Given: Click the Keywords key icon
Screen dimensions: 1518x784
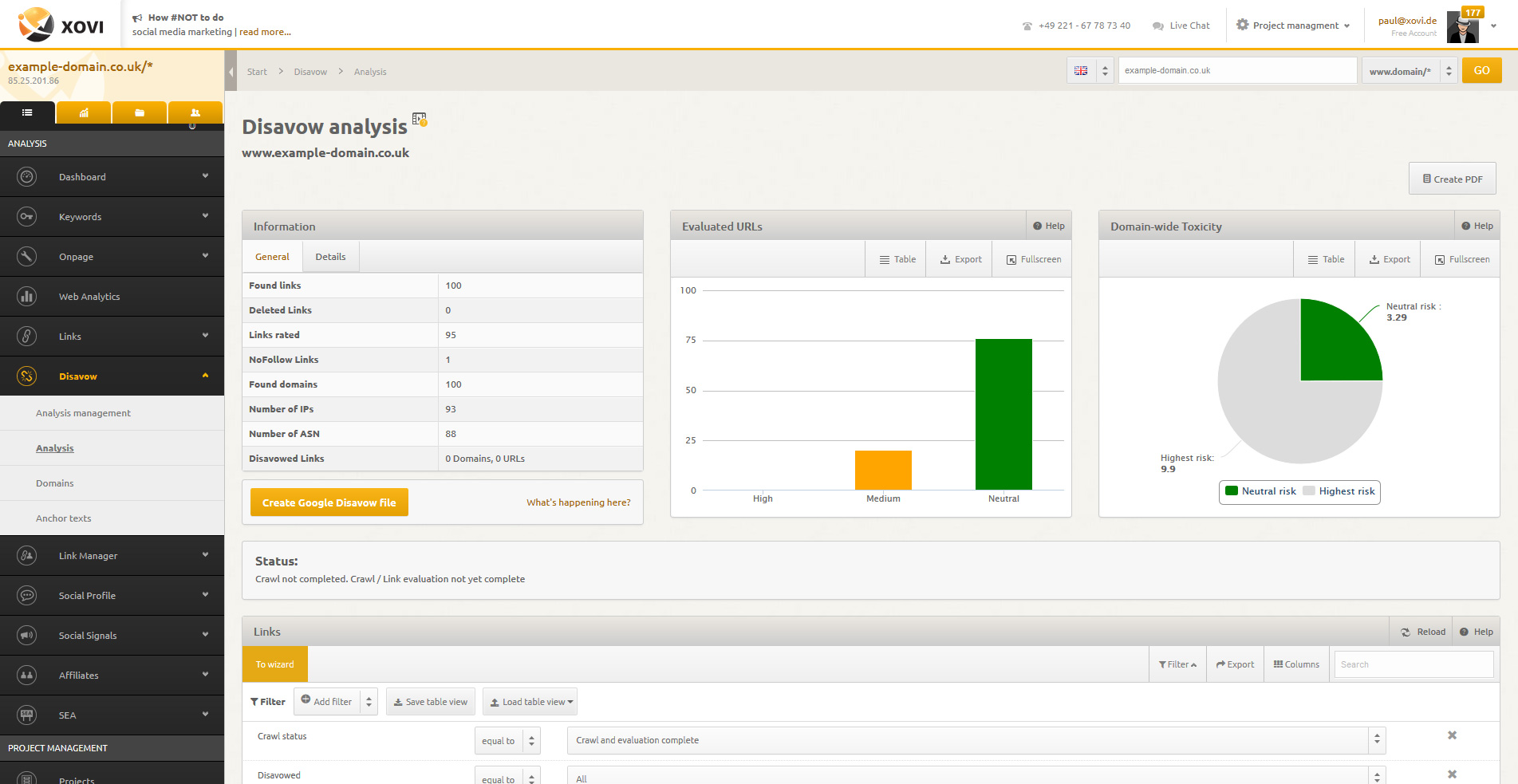Looking at the screenshot, I should tap(27, 217).
